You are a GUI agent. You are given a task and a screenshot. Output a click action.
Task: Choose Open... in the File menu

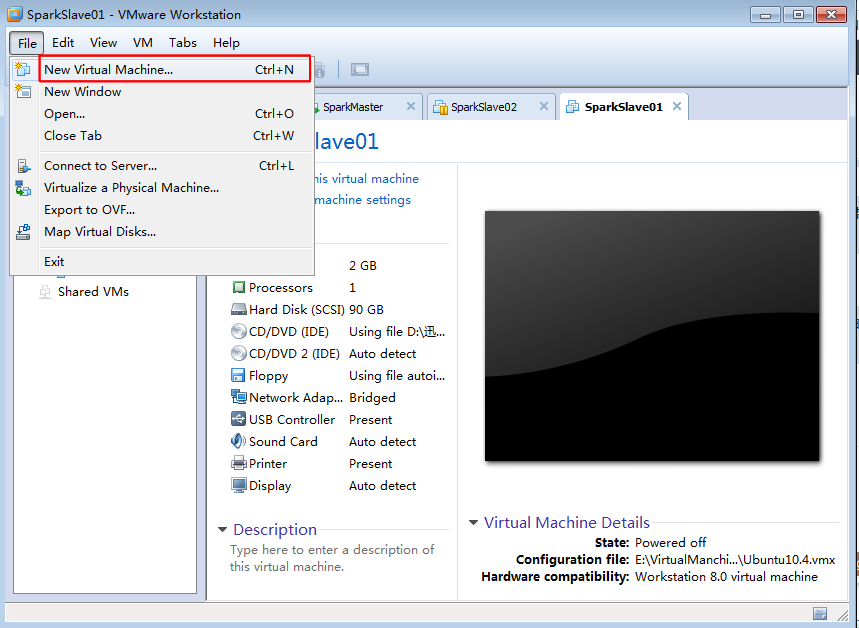point(175,113)
